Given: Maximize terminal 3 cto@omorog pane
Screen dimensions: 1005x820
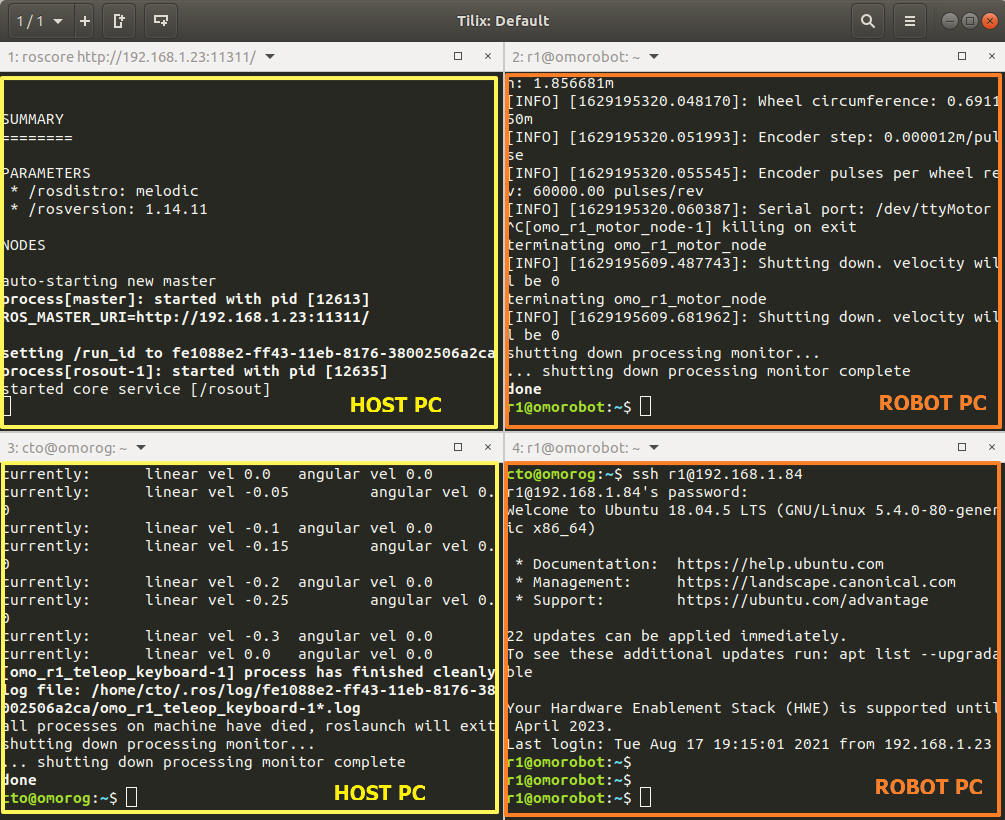Looking at the screenshot, I should pos(458,447).
